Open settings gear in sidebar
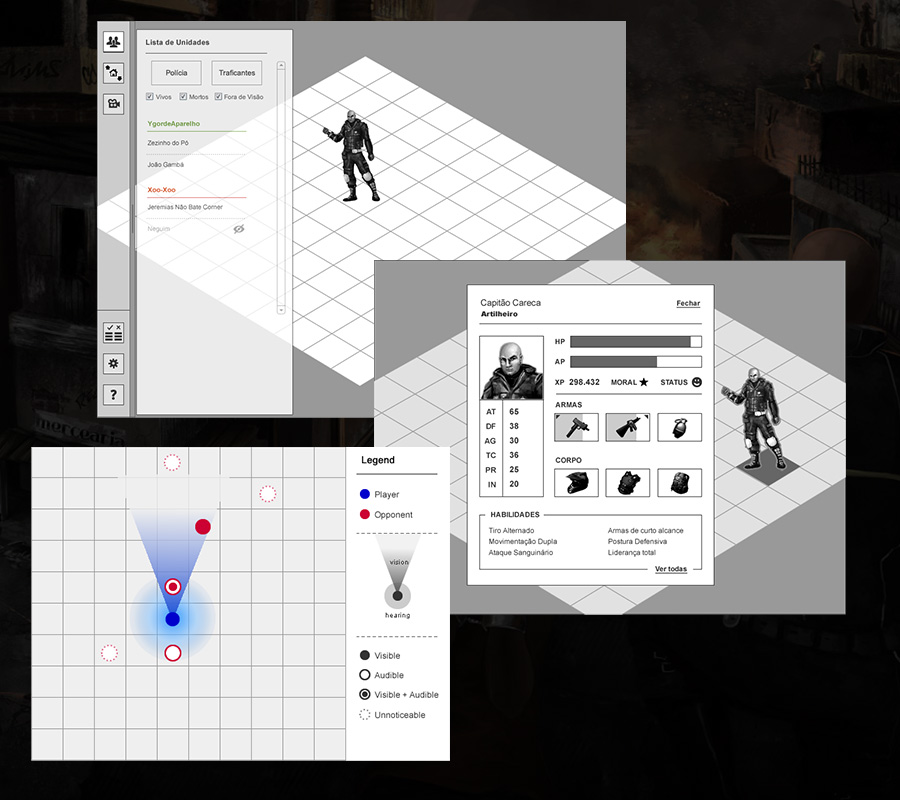The height and width of the screenshot is (800, 900). (113, 364)
